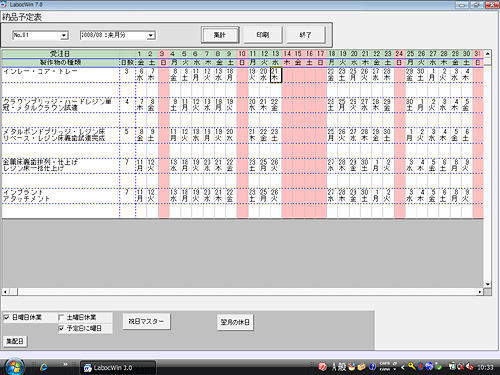
Task: Click the red volume speaker tray icon
Action: [x=470, y=367]
